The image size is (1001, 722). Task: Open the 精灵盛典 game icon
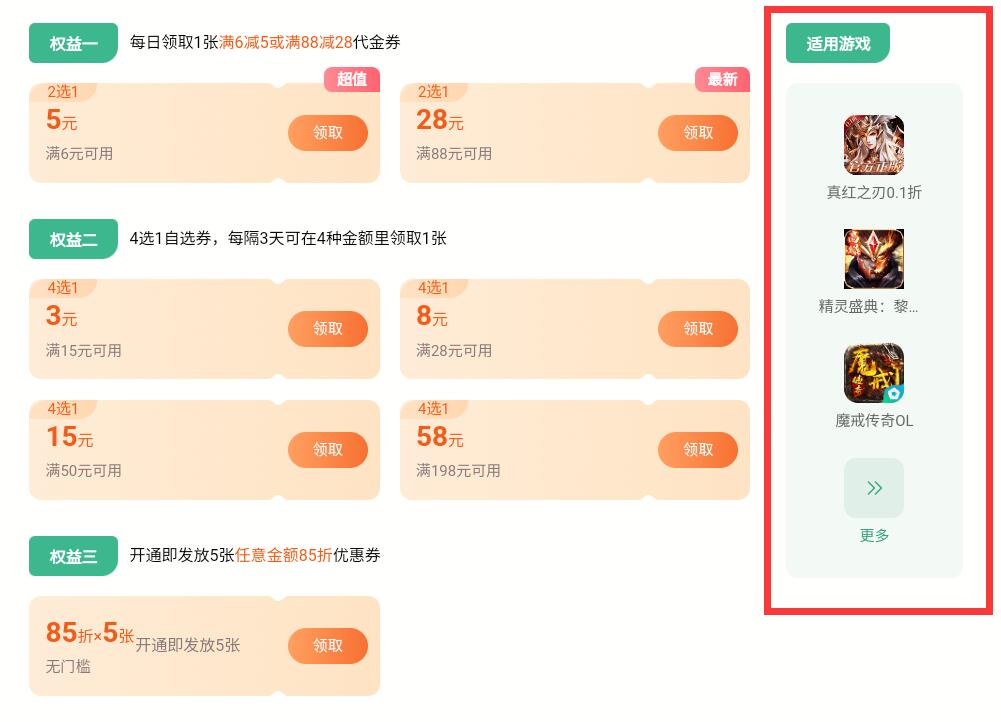click(873, 259)
